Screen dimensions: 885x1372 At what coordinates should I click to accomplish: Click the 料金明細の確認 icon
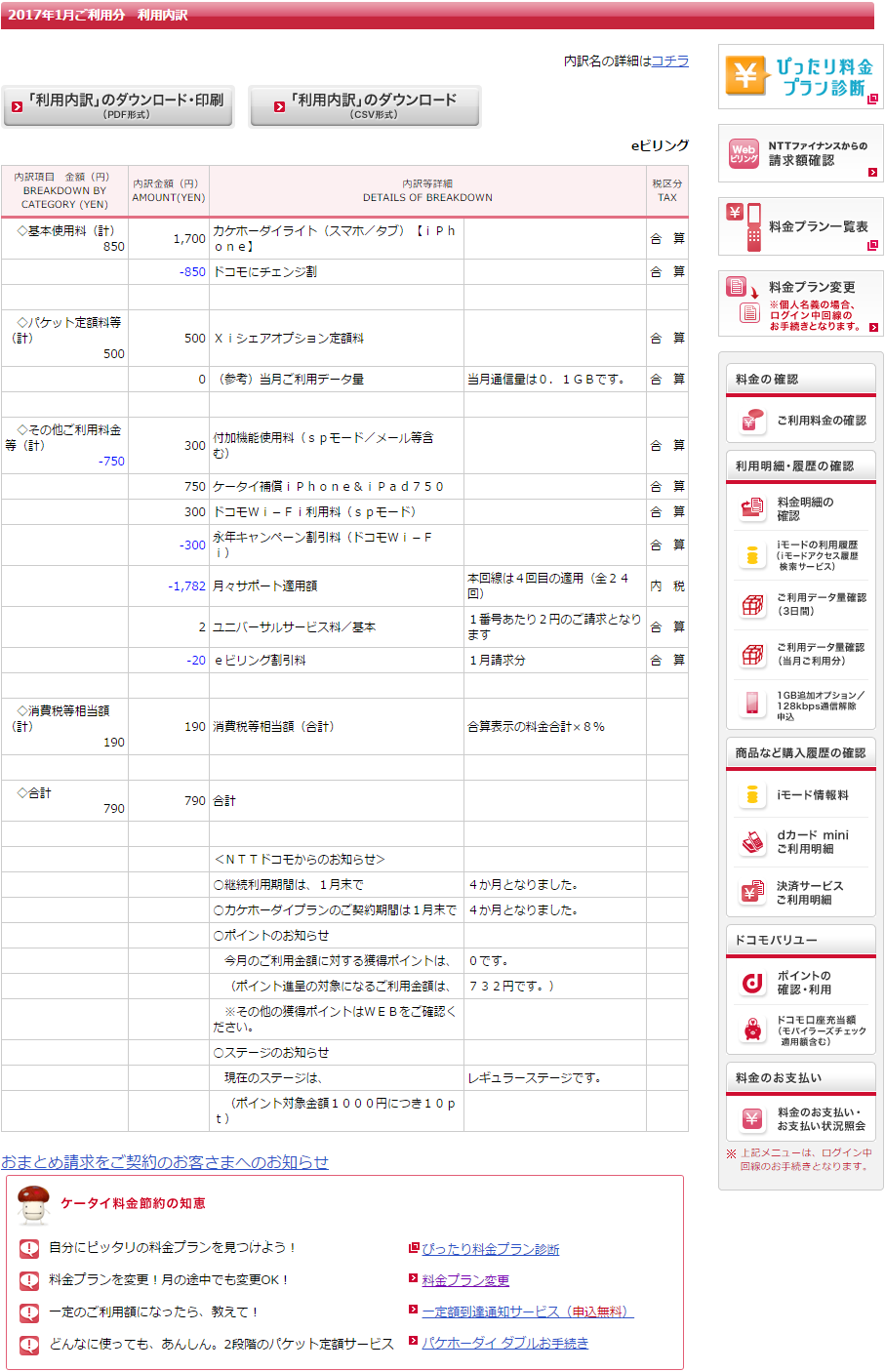pyautogui.click(x=752, y=508)
